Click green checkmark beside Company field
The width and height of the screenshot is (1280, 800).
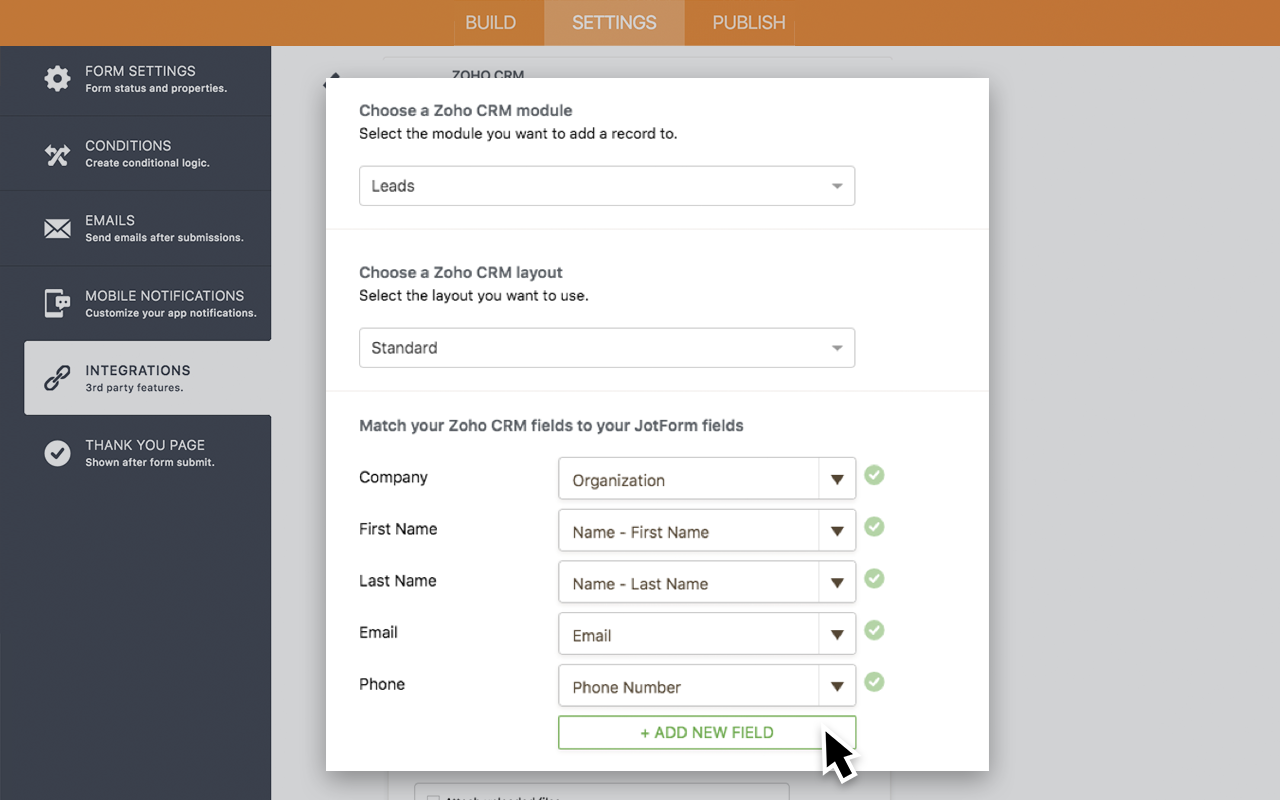coord(874,475)
